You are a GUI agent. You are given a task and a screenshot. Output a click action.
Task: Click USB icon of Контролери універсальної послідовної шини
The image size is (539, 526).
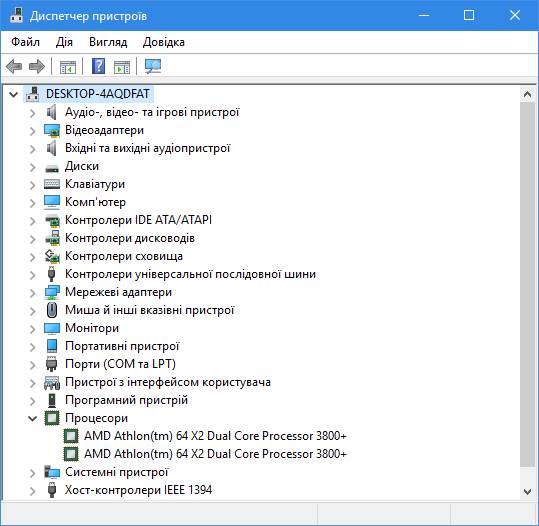[x=52, y=274]
